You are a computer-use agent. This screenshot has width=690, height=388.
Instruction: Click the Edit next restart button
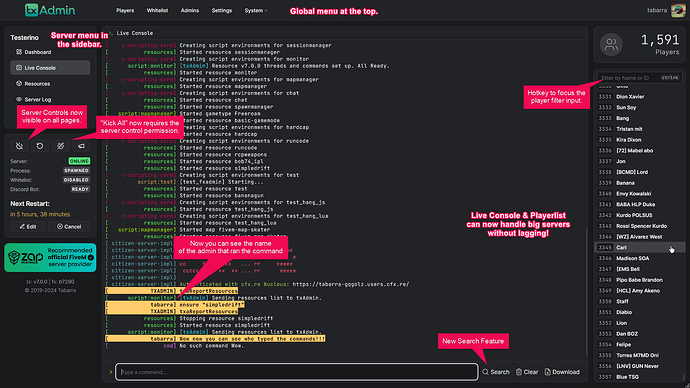tap(28, 227)
